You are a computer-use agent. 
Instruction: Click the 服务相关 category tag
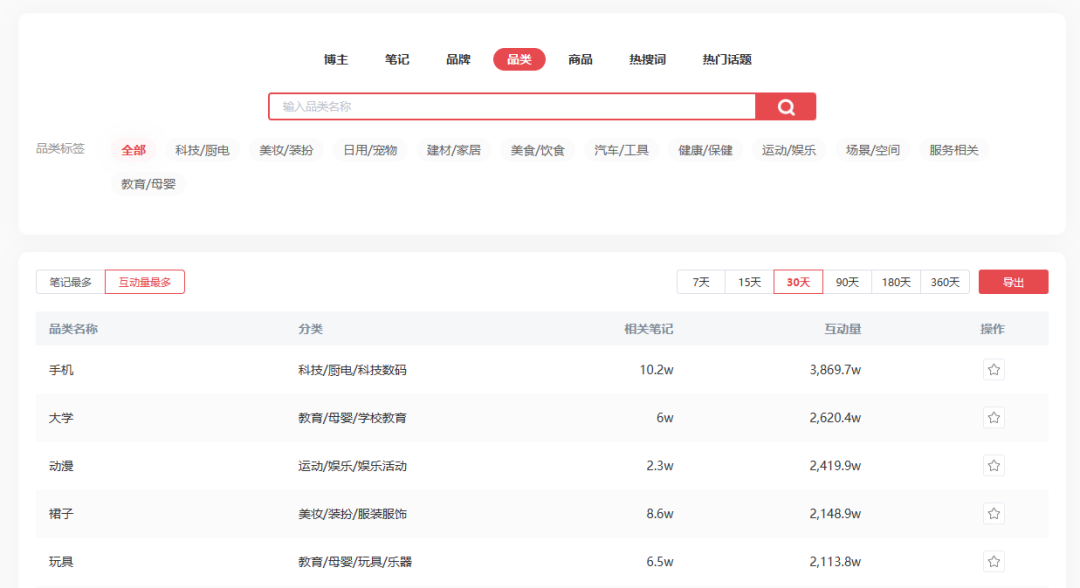click(x=952, y=149)
